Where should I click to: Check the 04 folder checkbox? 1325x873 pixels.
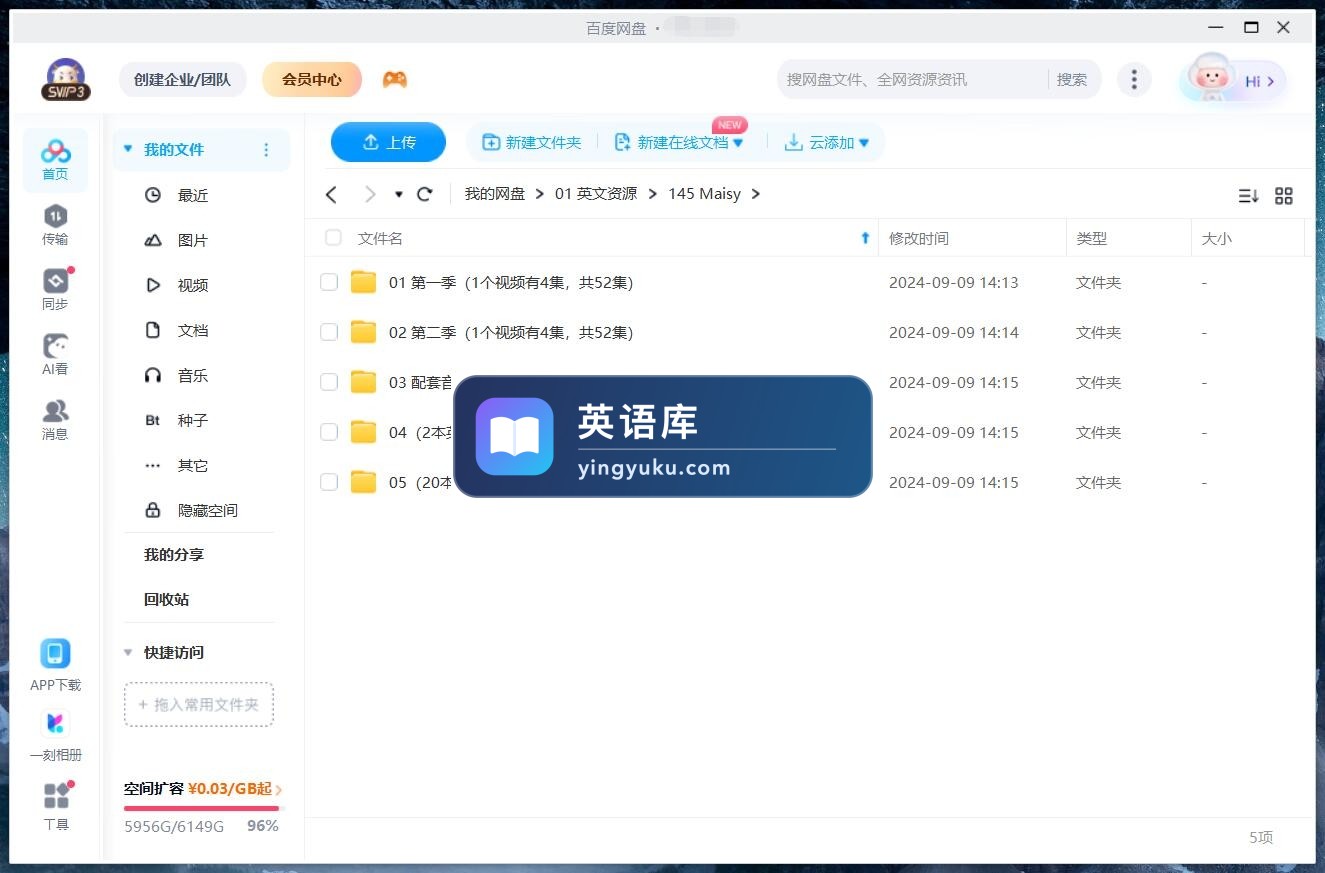point(329,432)
